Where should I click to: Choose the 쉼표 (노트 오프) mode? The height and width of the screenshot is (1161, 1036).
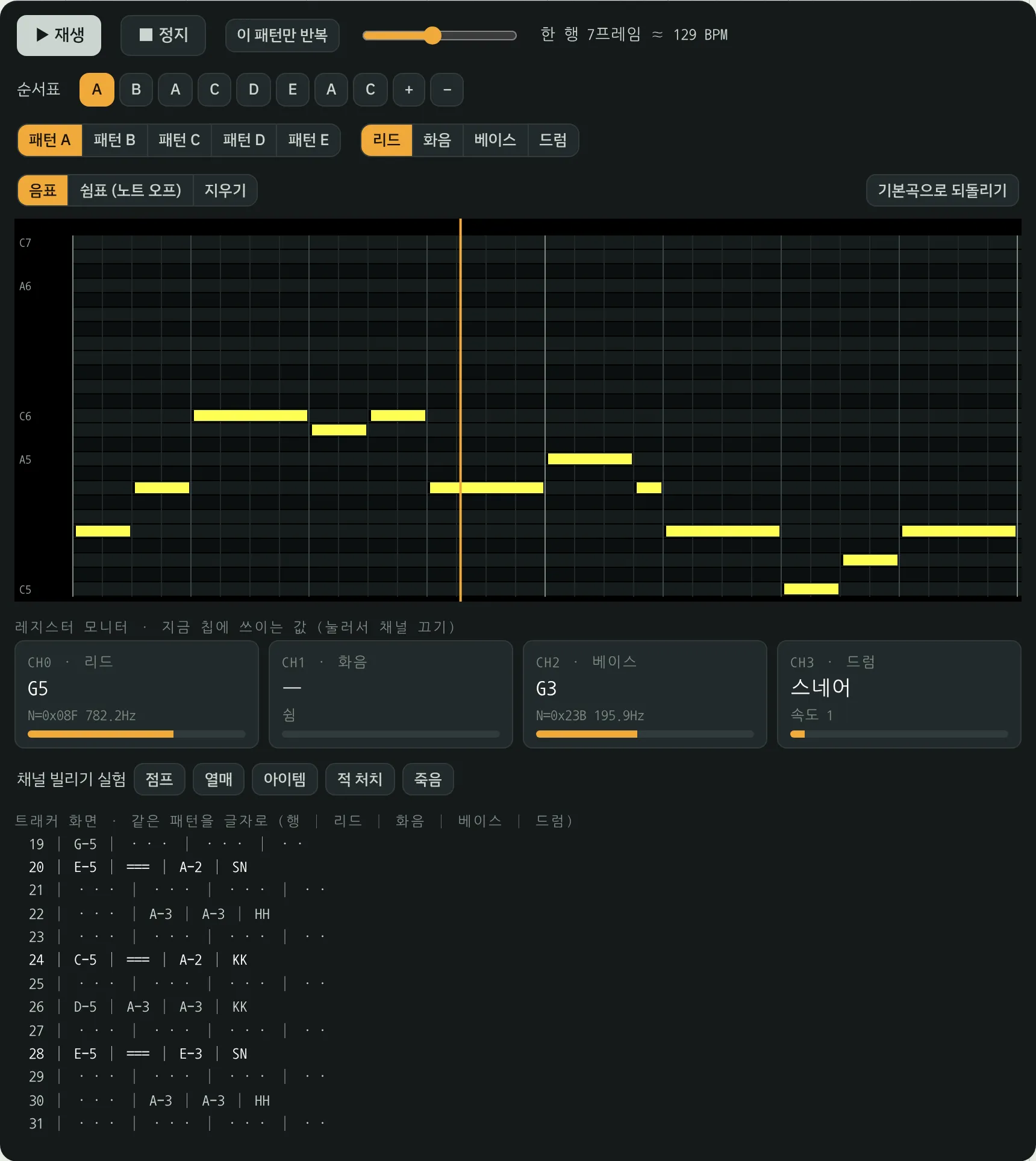(131, 190)
